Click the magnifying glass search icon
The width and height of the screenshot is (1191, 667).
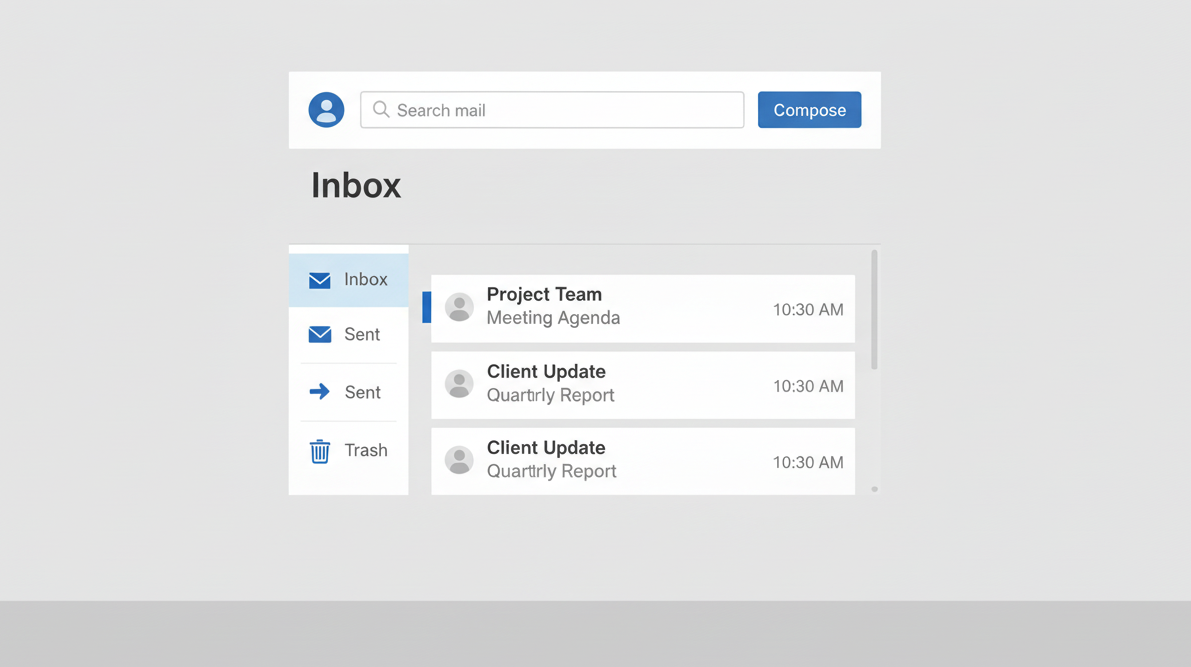coord(381,110)
